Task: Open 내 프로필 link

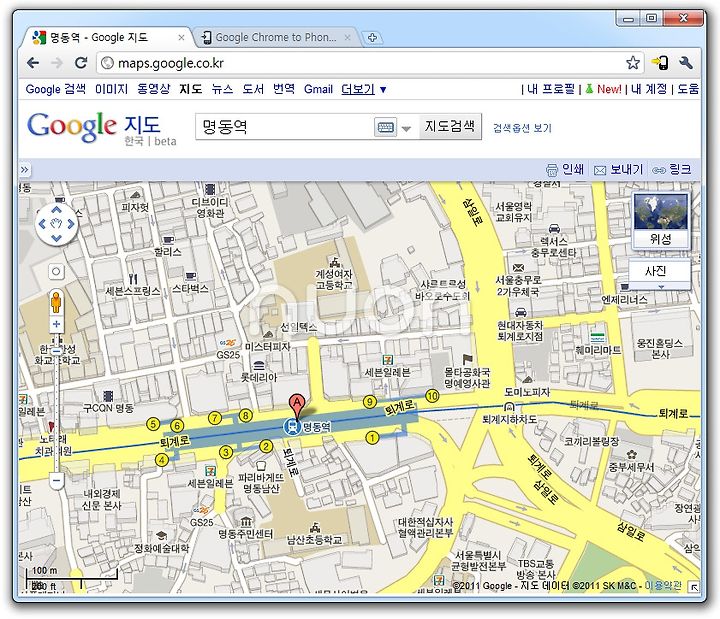Action: [551, 89]
